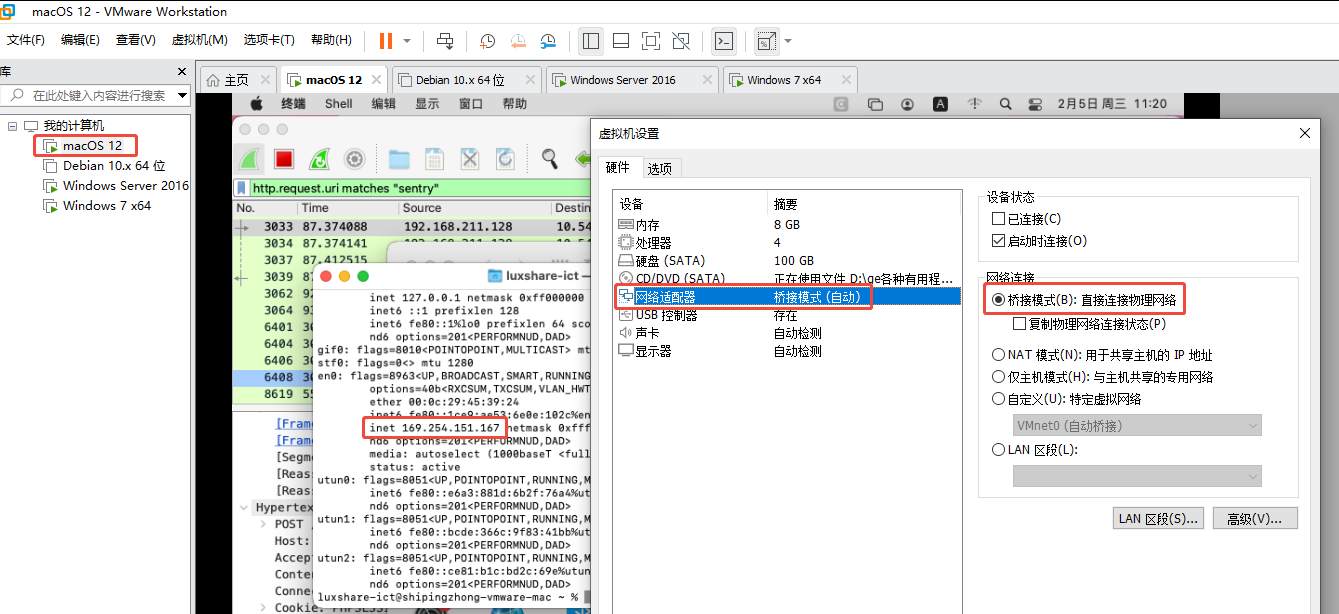Image resolution: width=1339 pixels, height=614 pixels.
Task: Open the snapshot manager icon
Action: click(548, 41)
